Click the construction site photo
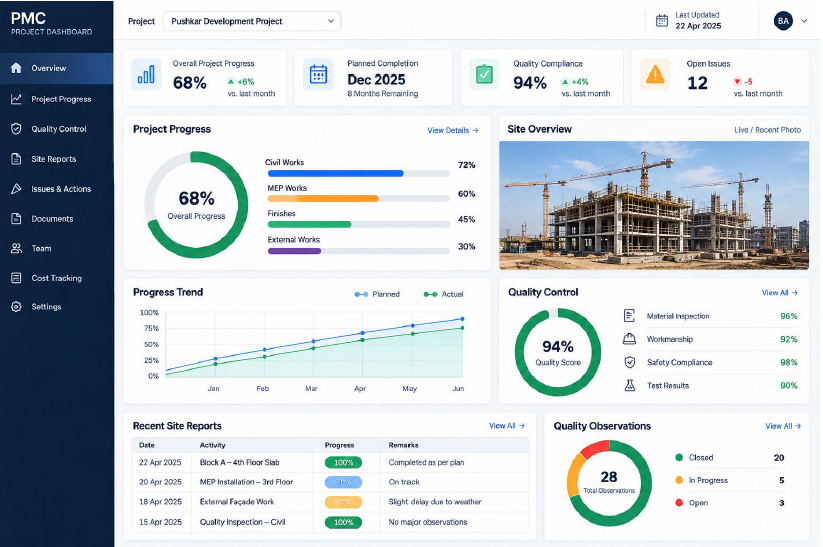823x547 pixels. coord(653,205)
